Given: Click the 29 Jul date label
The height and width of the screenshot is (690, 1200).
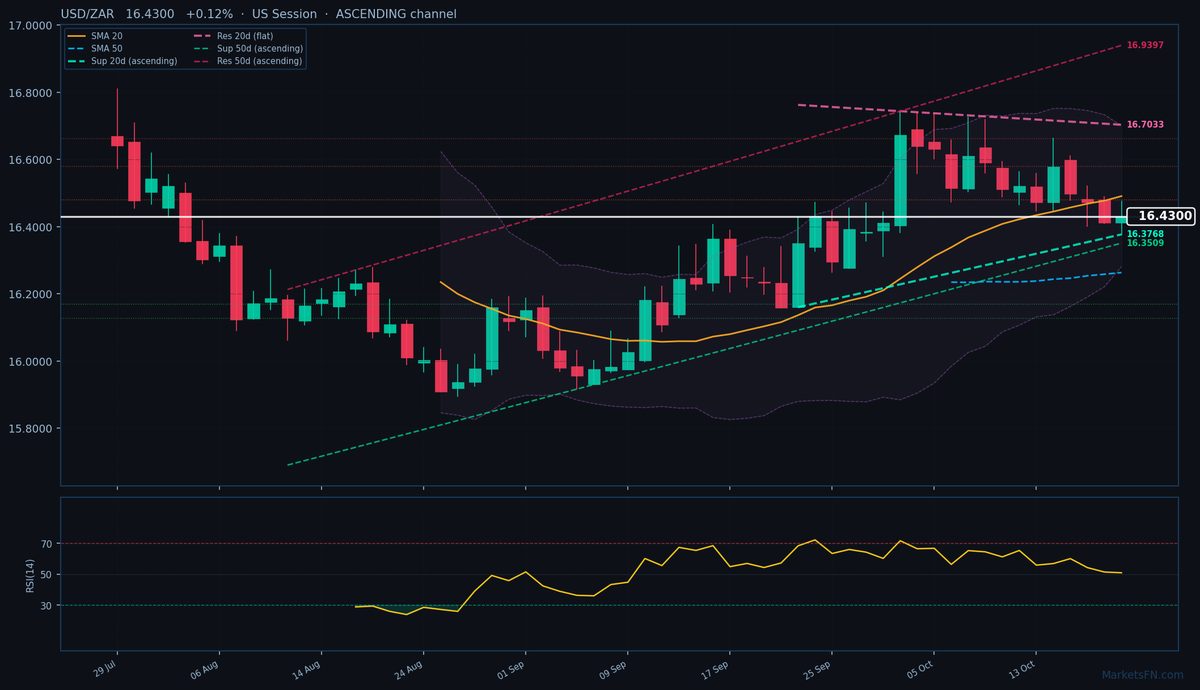Looking at the screenshot, I should [x=104, y=668].
